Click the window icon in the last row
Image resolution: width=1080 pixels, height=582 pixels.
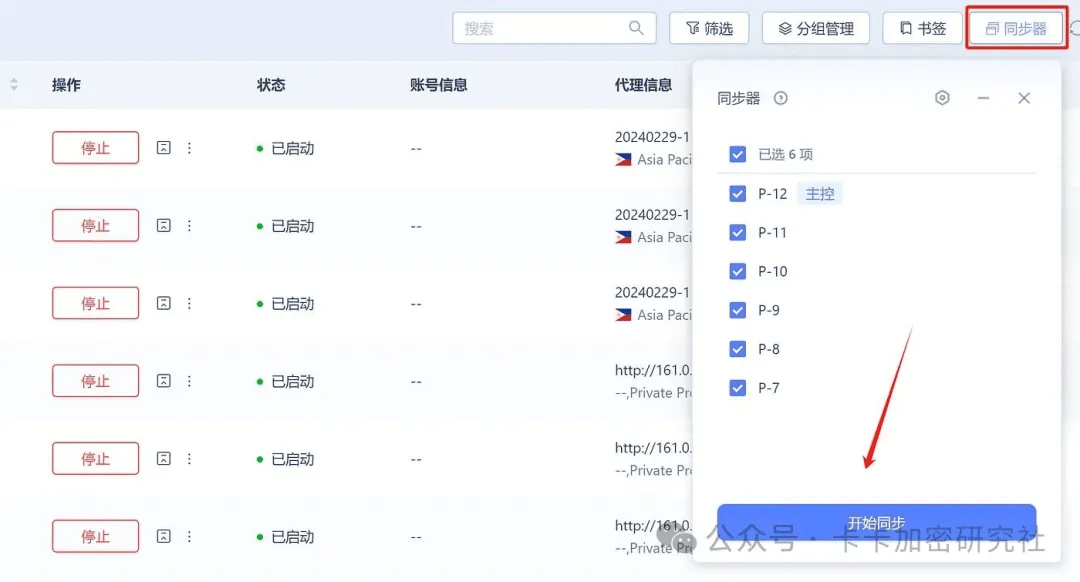(x=164, y=537)
